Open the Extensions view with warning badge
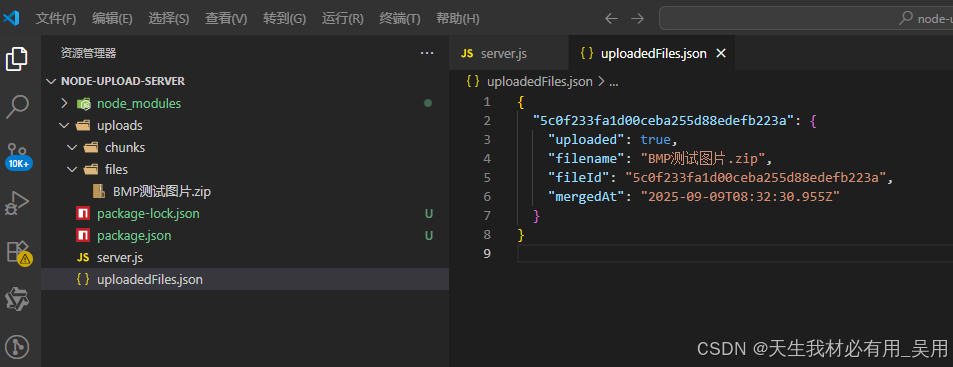This screenshot has height=367, width=953. click(18, 253)
